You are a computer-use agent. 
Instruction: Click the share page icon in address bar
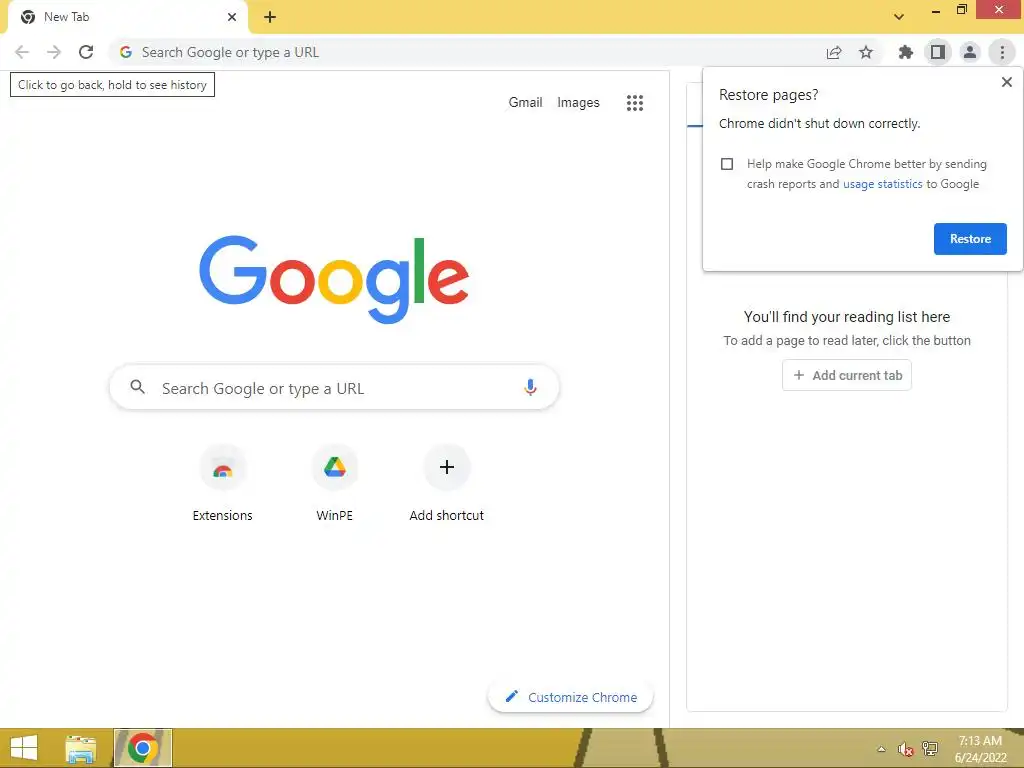point(834,52)
